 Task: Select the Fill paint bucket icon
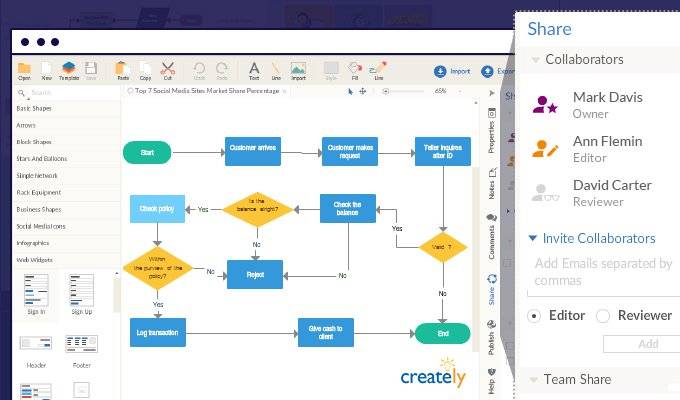(355, 69)
